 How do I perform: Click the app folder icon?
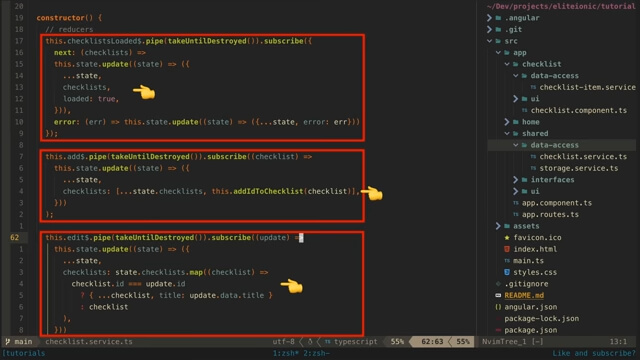click(x=507, y=53)
